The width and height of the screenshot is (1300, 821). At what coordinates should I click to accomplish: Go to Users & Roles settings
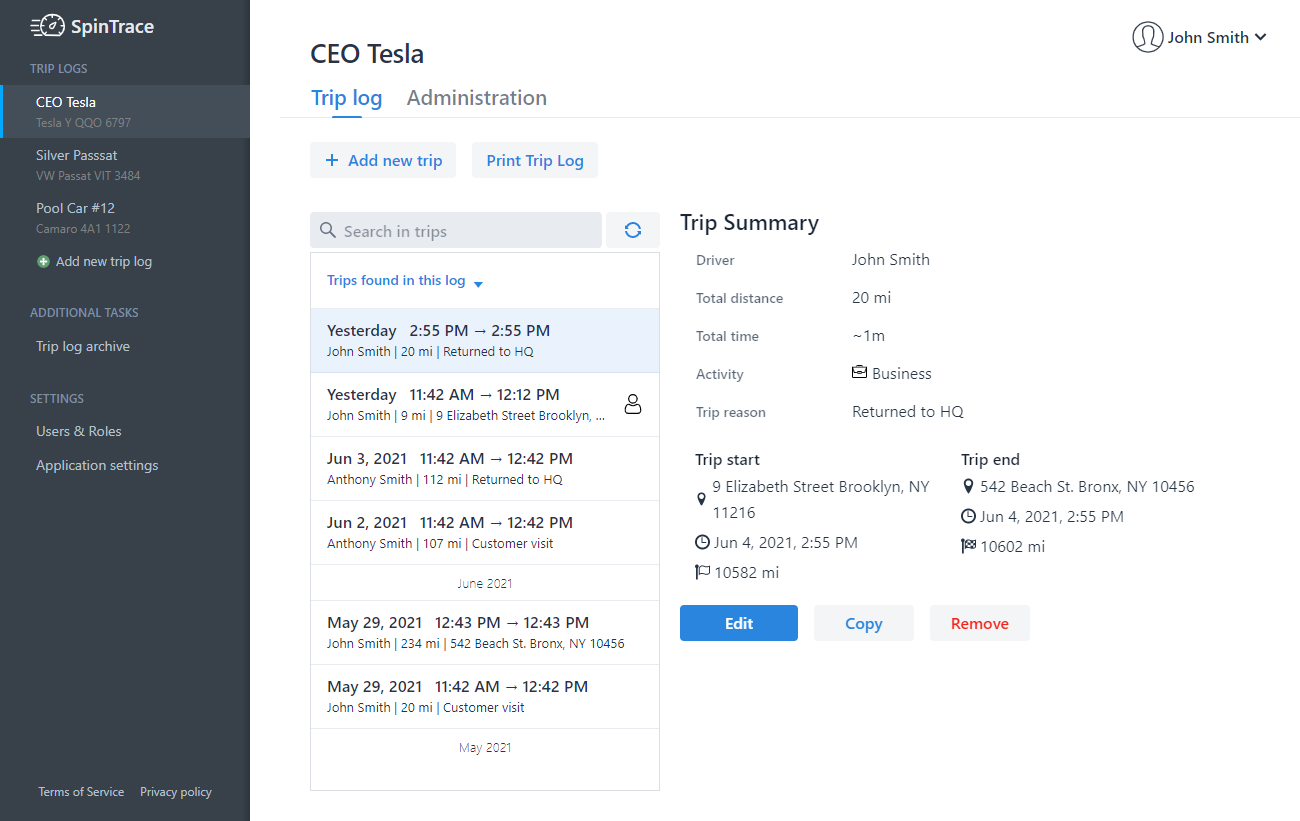[x=79, y=431]
